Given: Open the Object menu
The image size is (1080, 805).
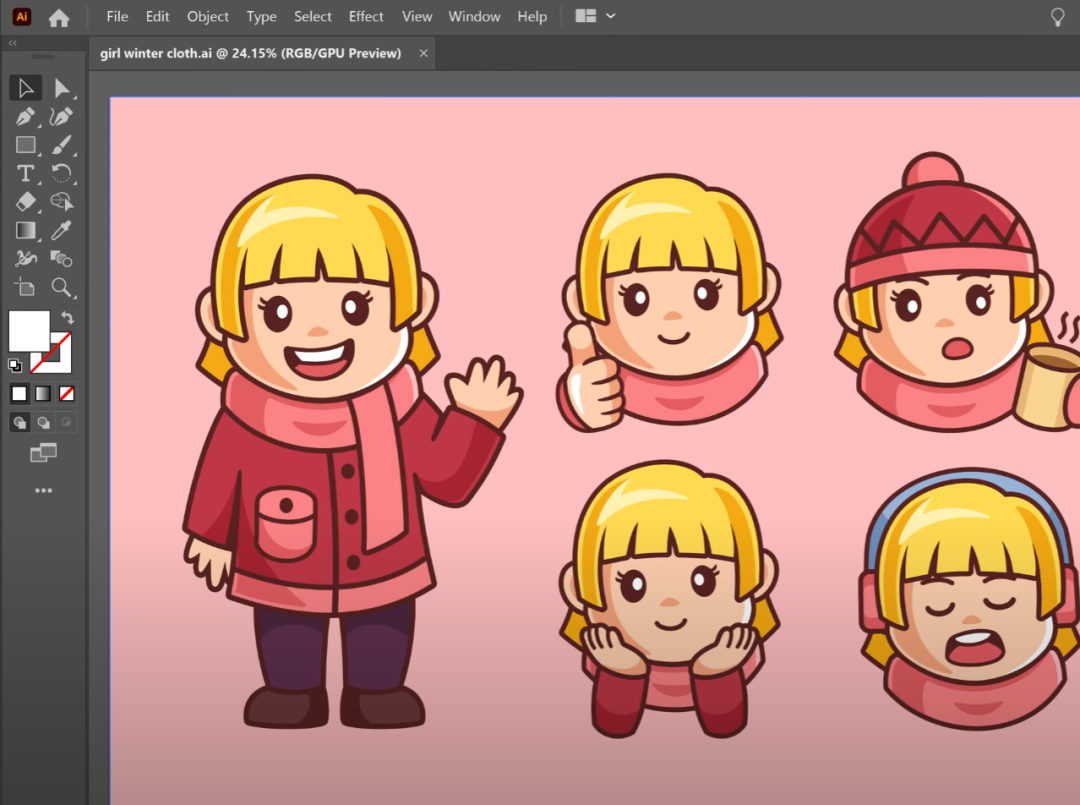Looking at the screenshot, I should (x=208, y=17).
